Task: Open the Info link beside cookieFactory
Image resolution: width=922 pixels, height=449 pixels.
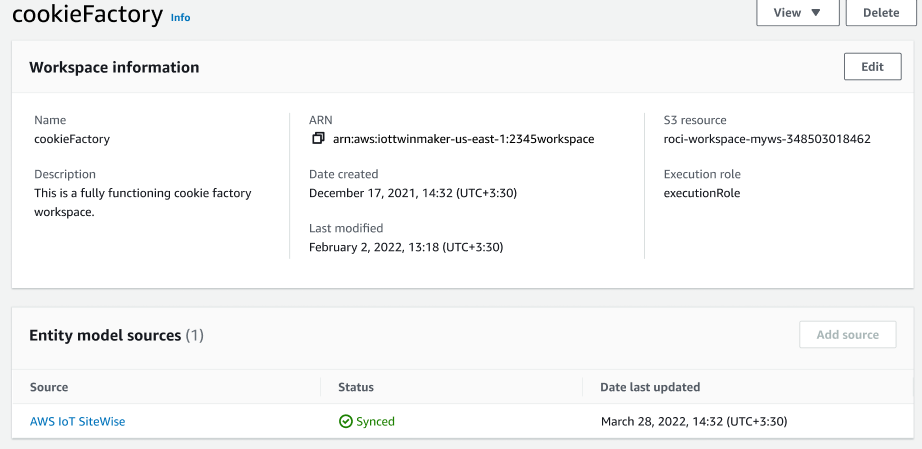Action: point(180,18)
